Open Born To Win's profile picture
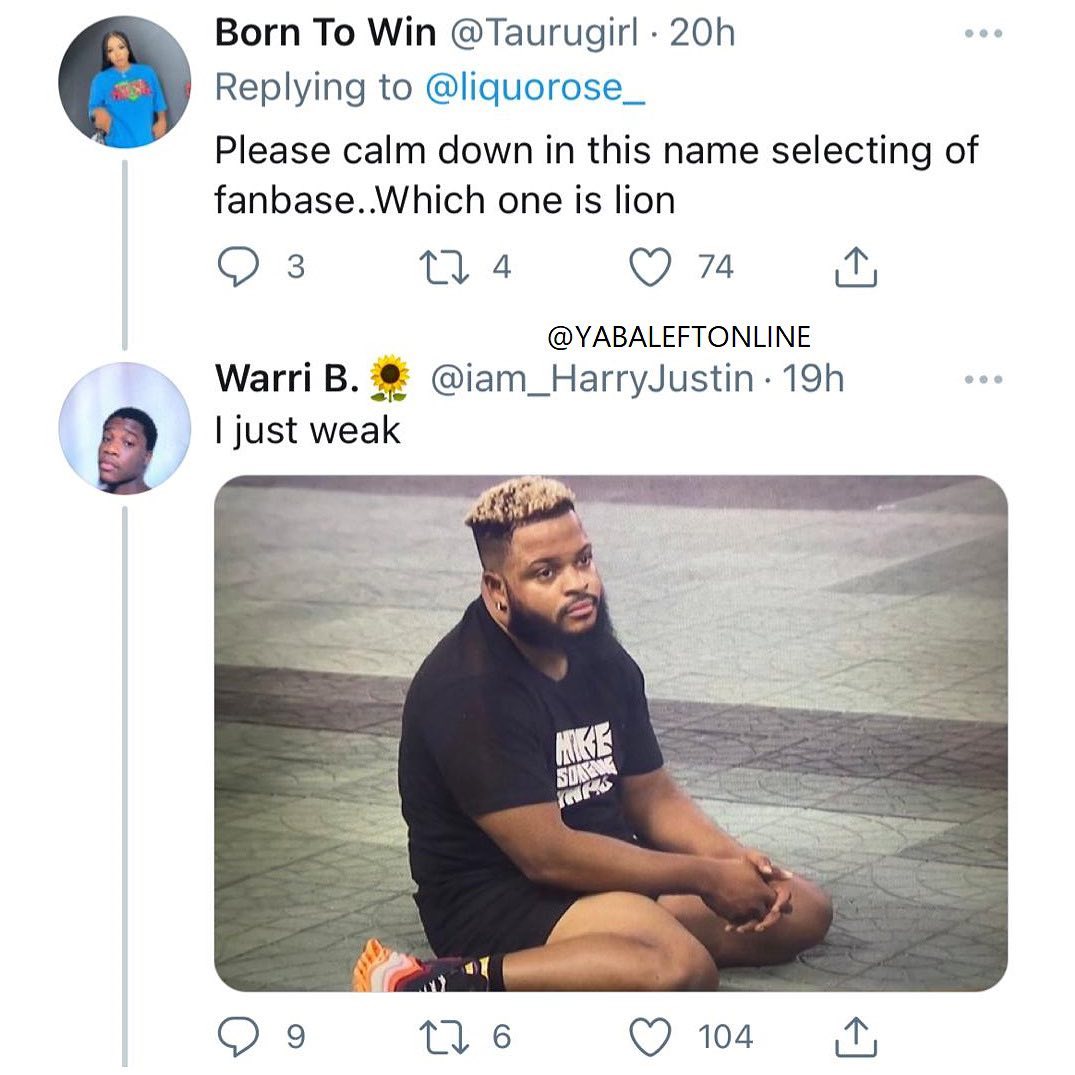The width and height of the screenshot is (1075, 1075). (124, 82)
